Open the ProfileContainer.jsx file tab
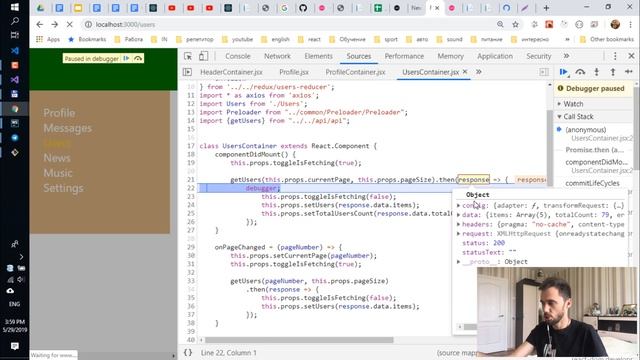Image resolution: width=640 pixels, height=360 pixels. point(355,72)
